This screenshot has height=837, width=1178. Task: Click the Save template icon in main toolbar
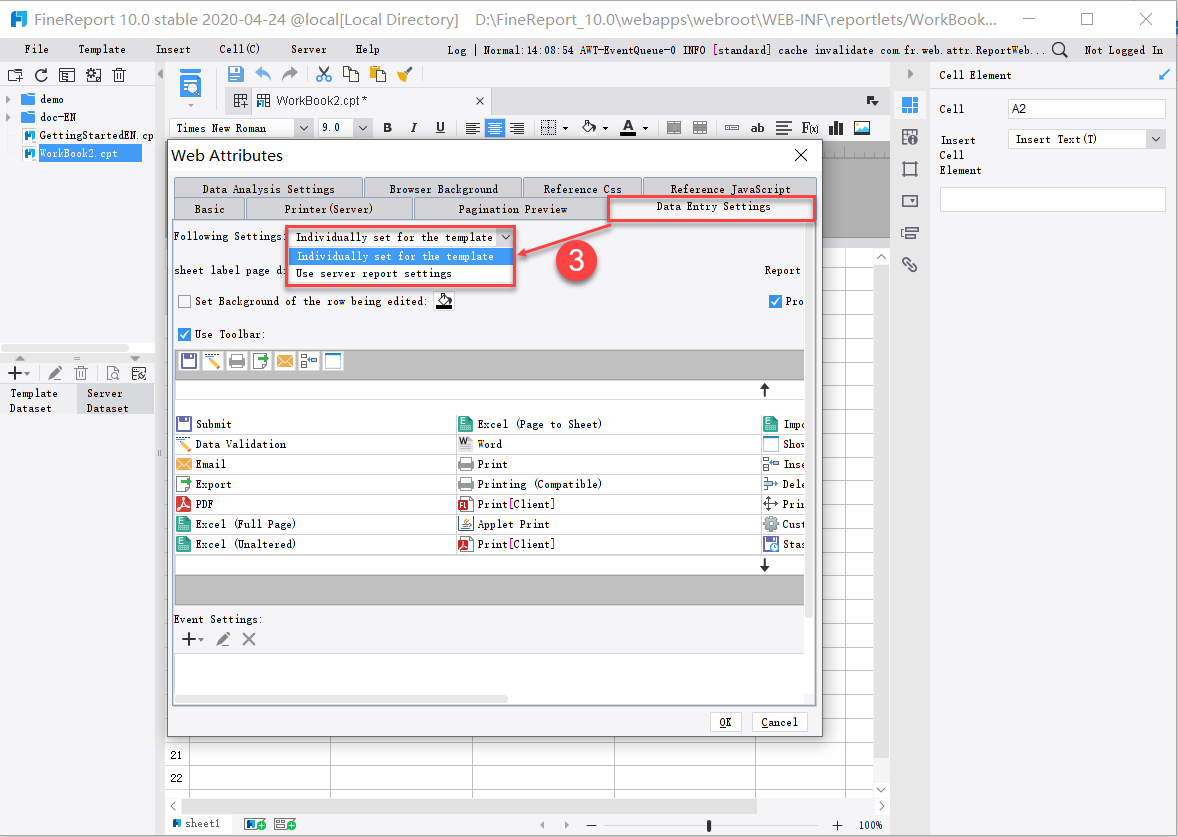click(x=235, y=74)
